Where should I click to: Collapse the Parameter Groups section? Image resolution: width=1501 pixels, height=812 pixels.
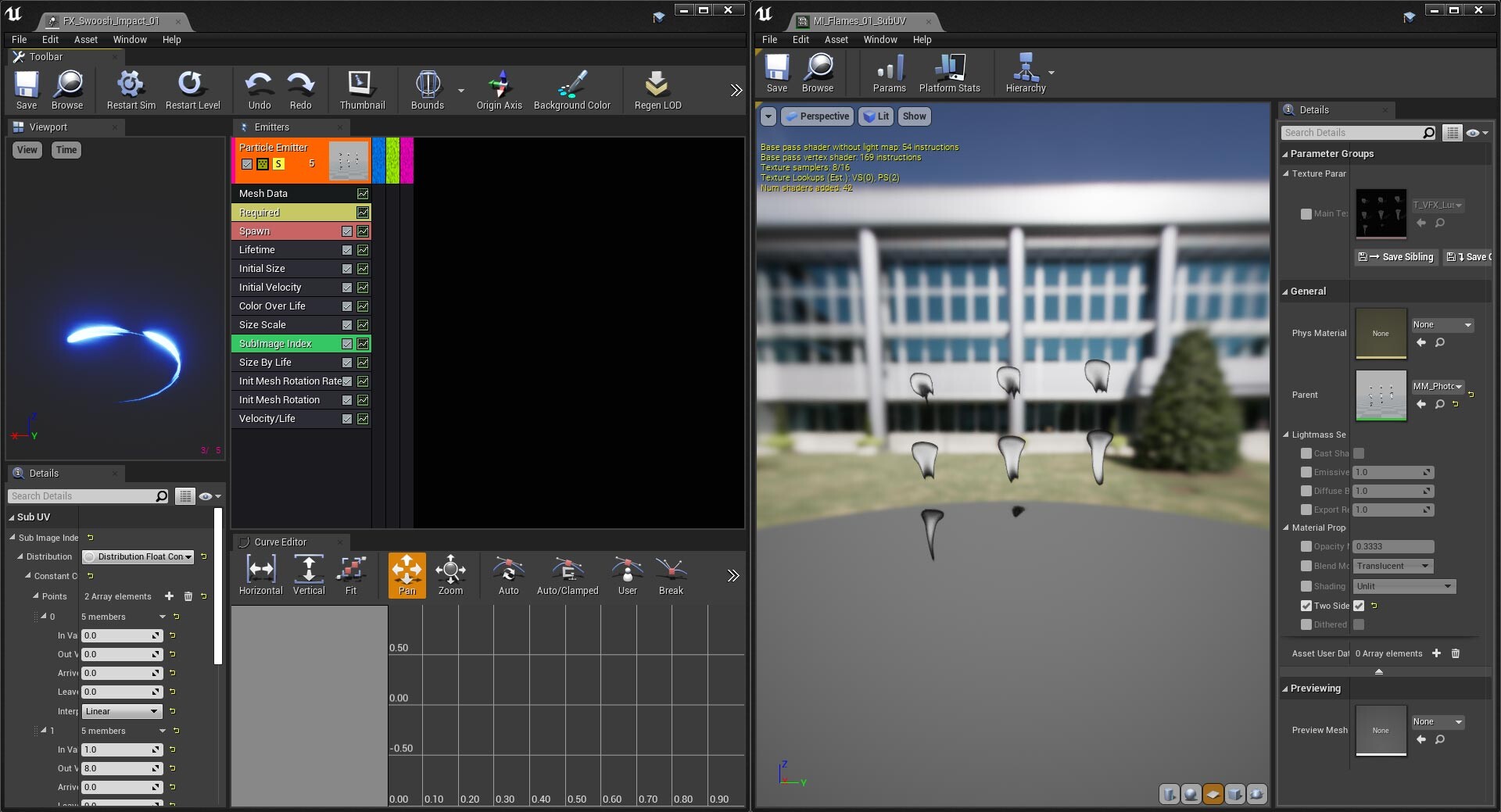pos(1284,154)
